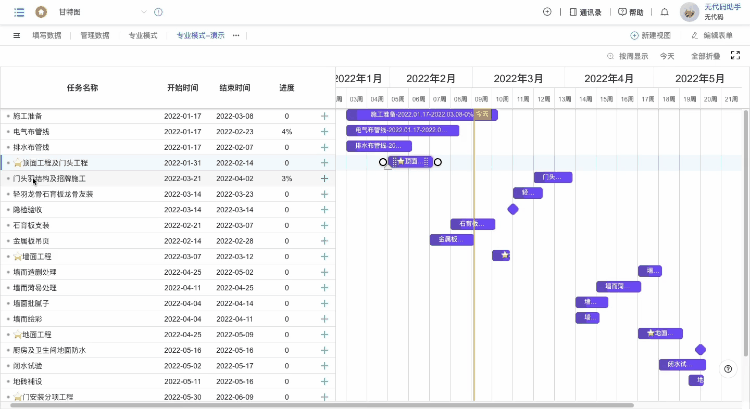
Task: Click plus icon on 地砖铺设 row
Action: (324, 381)
